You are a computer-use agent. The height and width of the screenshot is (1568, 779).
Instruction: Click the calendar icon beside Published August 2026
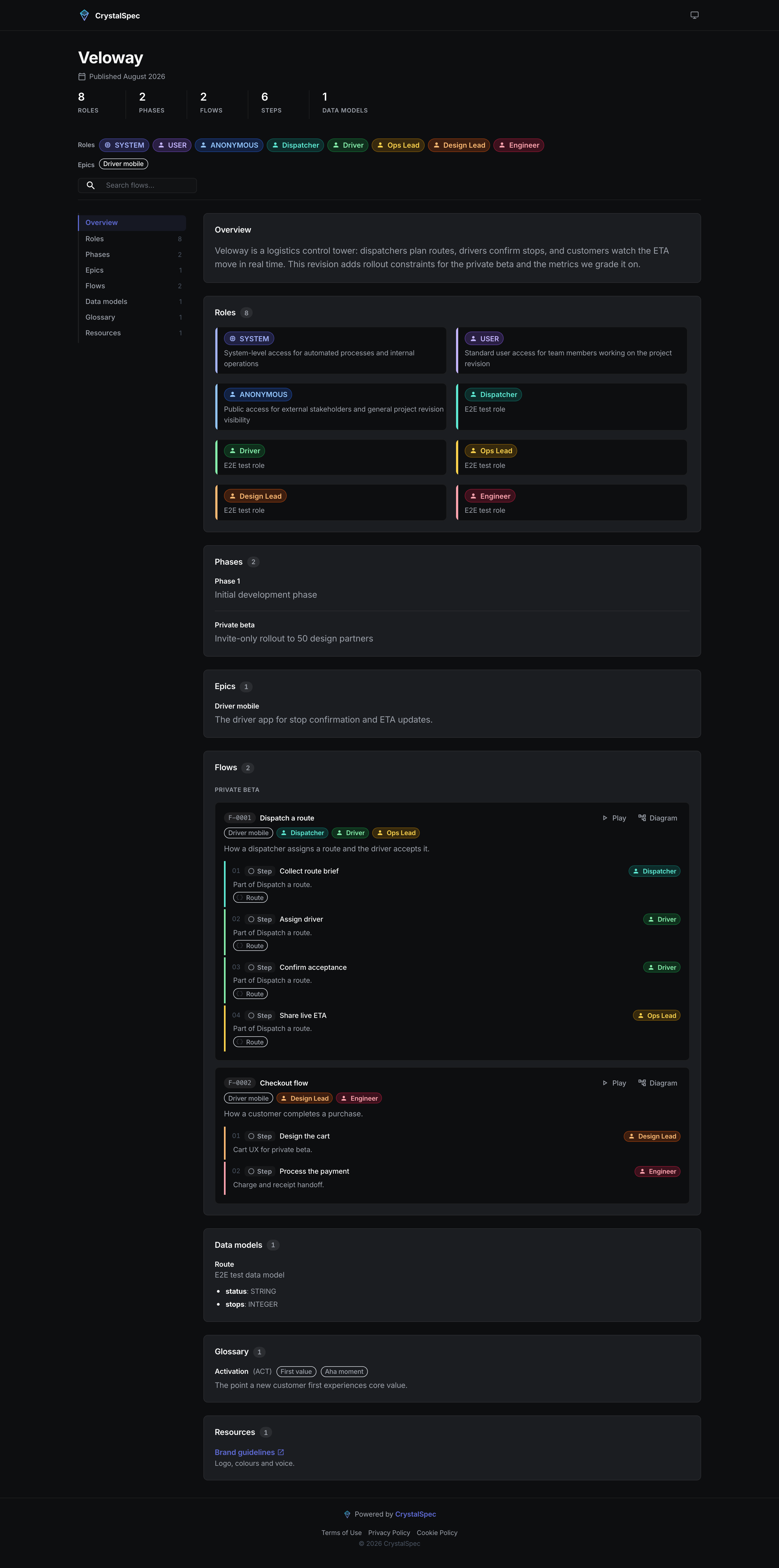[x=82, y=77]
